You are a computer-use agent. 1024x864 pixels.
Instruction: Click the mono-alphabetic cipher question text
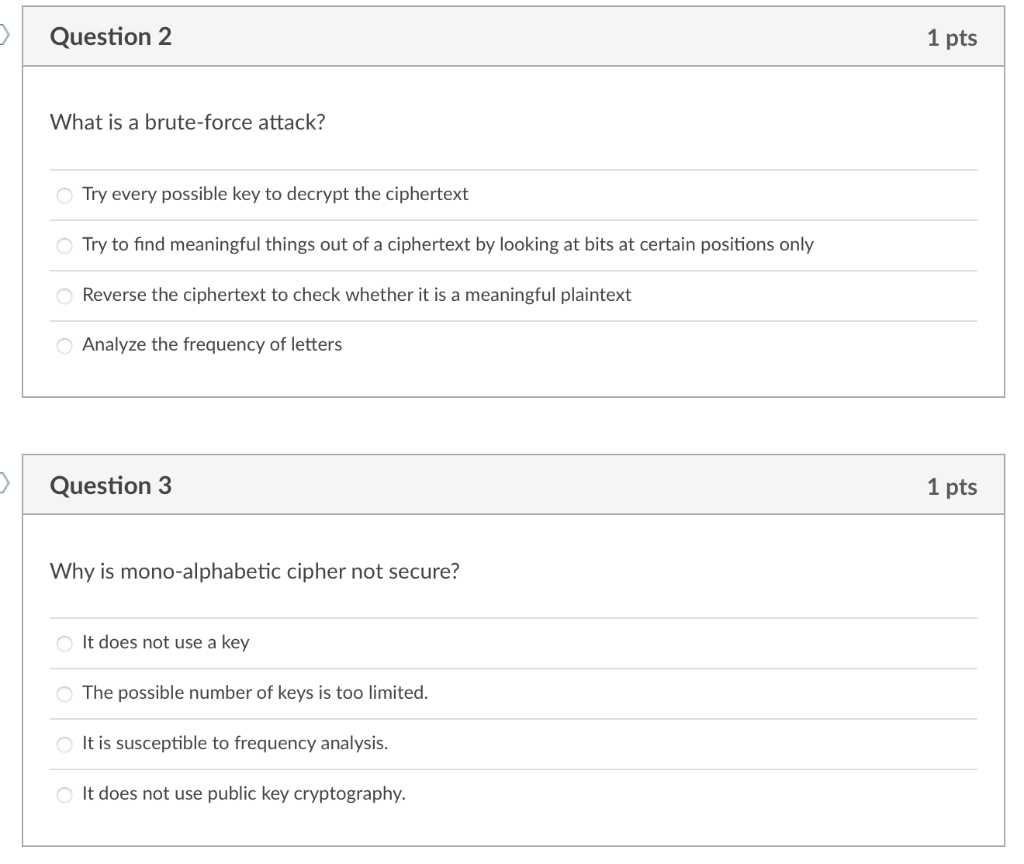coord(255,571)
